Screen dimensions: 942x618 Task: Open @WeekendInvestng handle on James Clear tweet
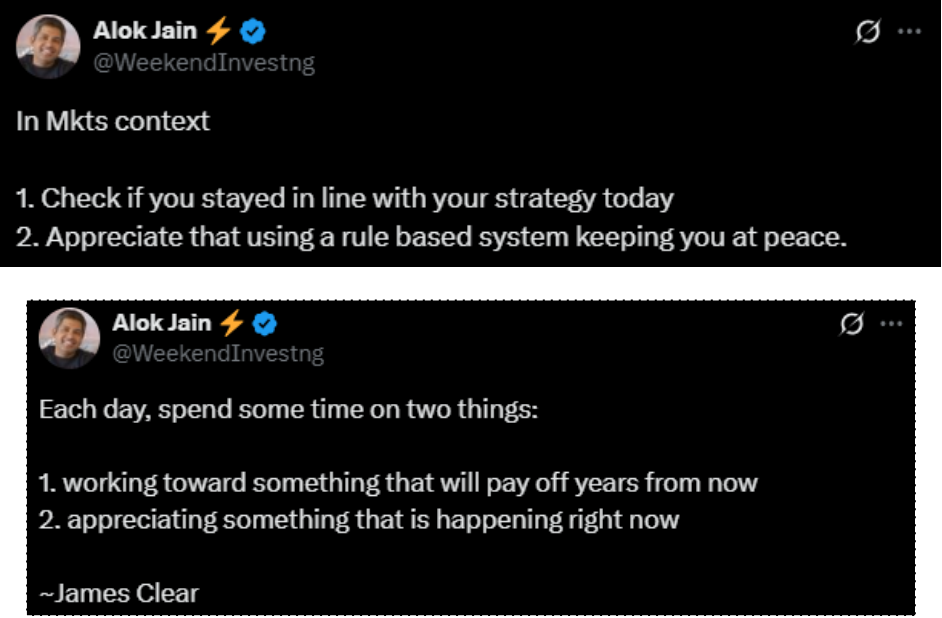pos(218,353)
